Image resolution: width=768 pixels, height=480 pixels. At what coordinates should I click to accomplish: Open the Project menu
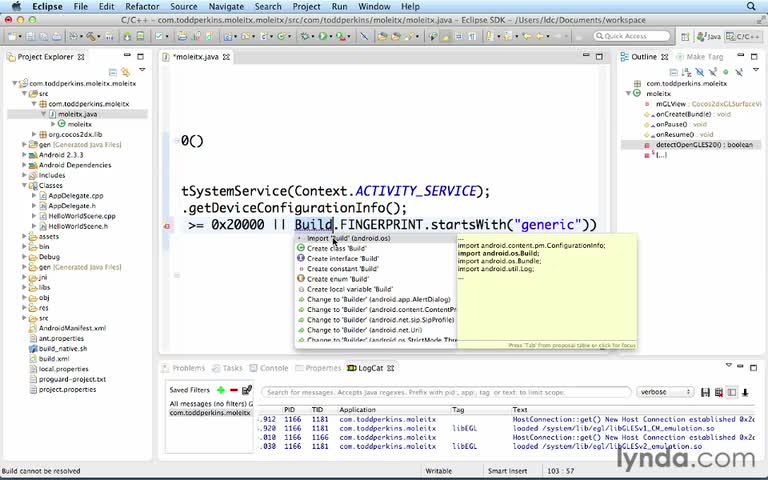point(306,6)
